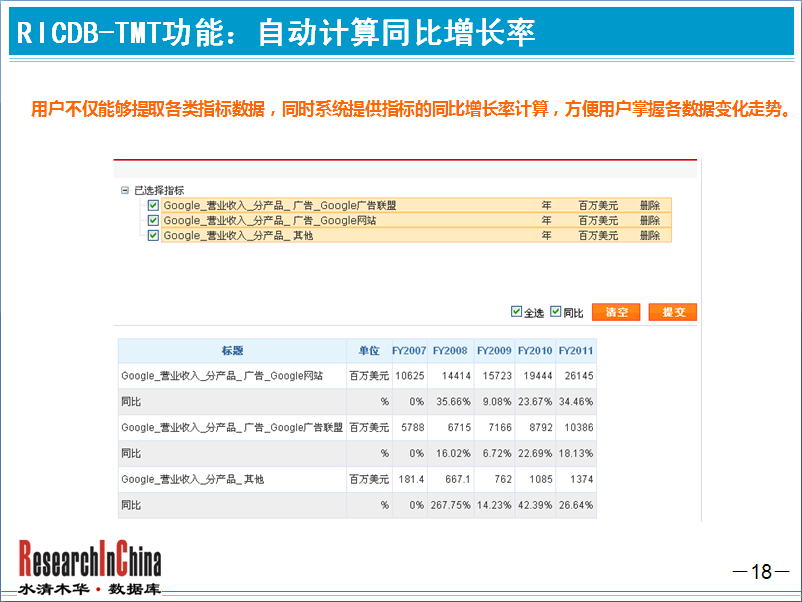Click the 26145 table cell
The image size is (802, 602).
pos(576,376)
